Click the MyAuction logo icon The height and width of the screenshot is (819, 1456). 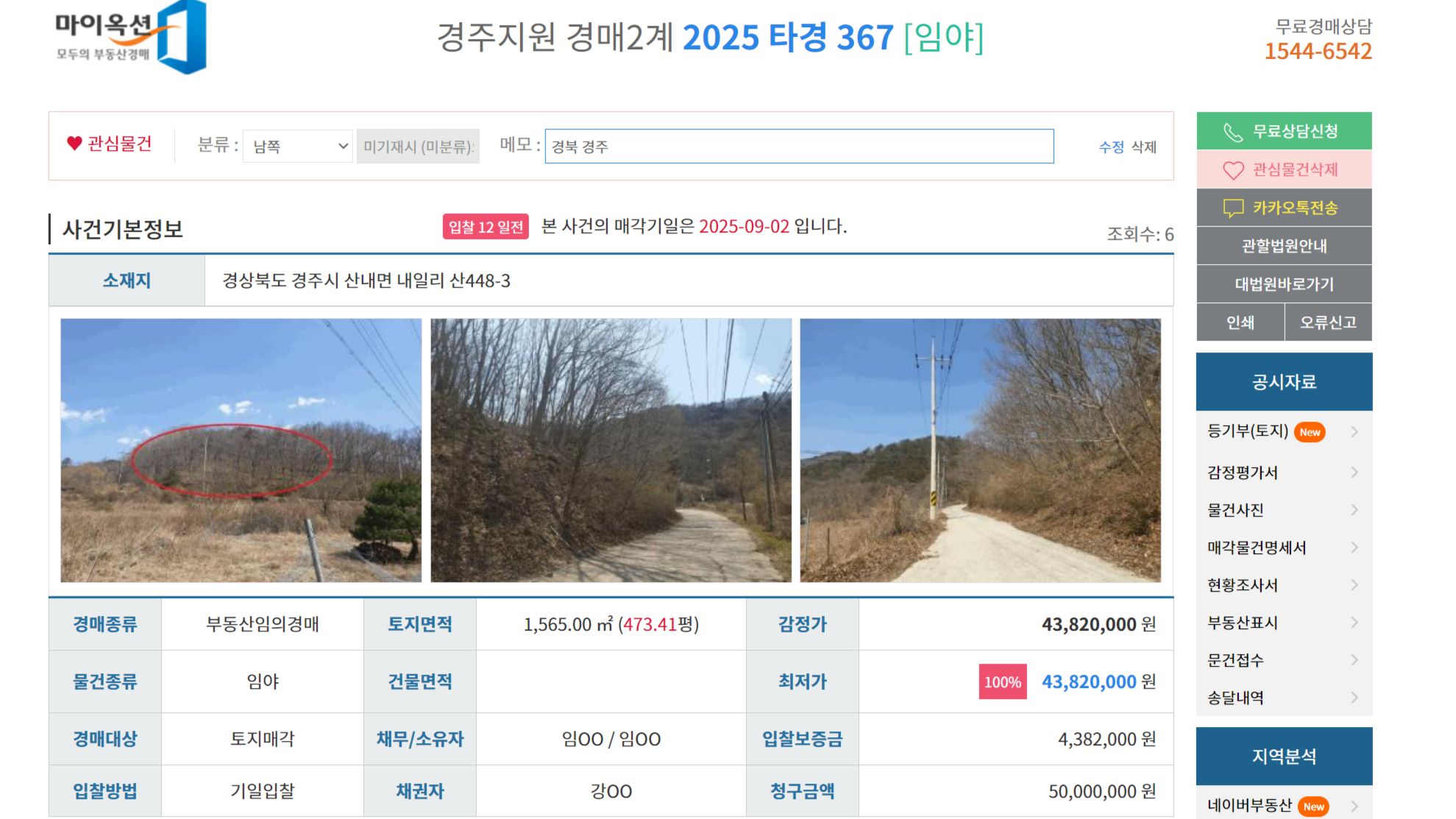pyautogui.click(x=131, y=37)
